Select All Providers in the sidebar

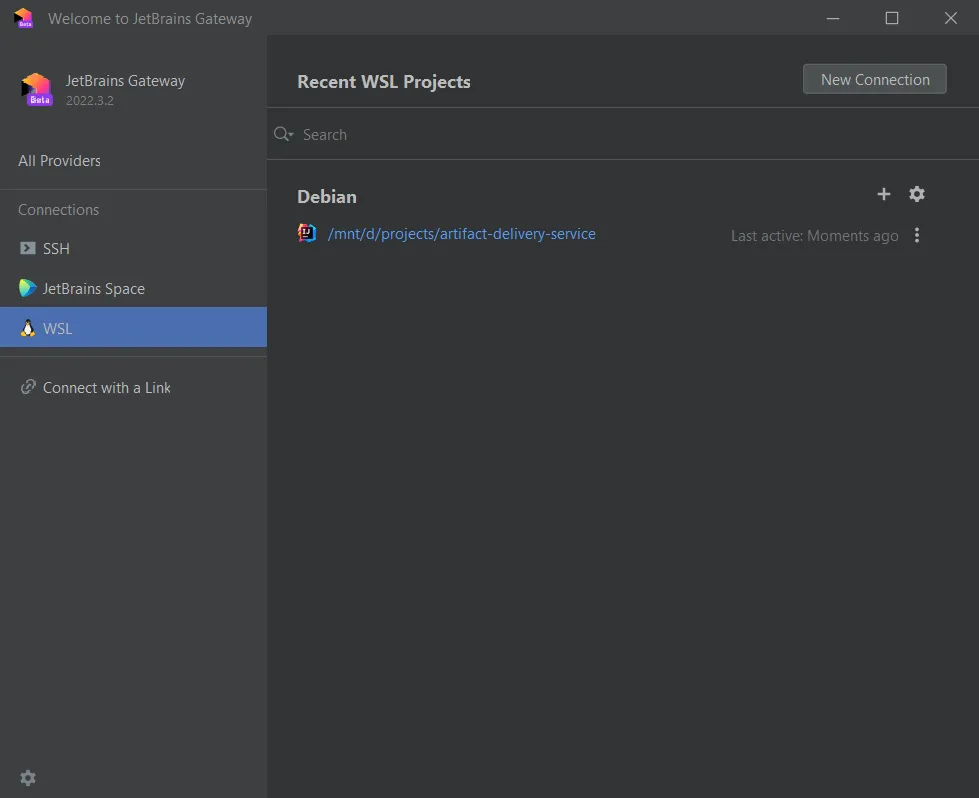point(60,161)
